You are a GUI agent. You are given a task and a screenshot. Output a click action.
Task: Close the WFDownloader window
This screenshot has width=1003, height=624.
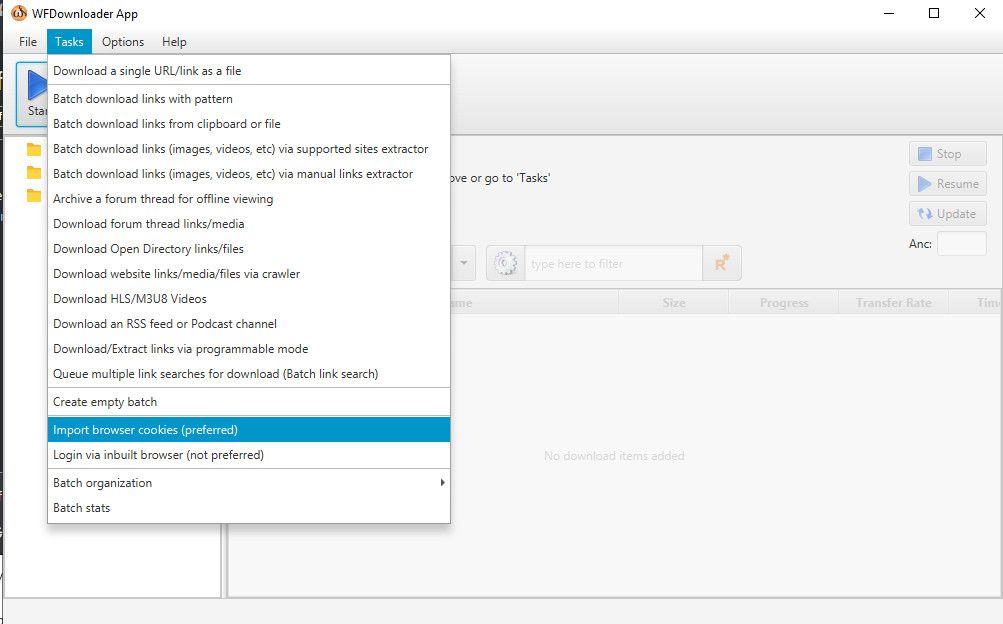[x=979, y=13]
